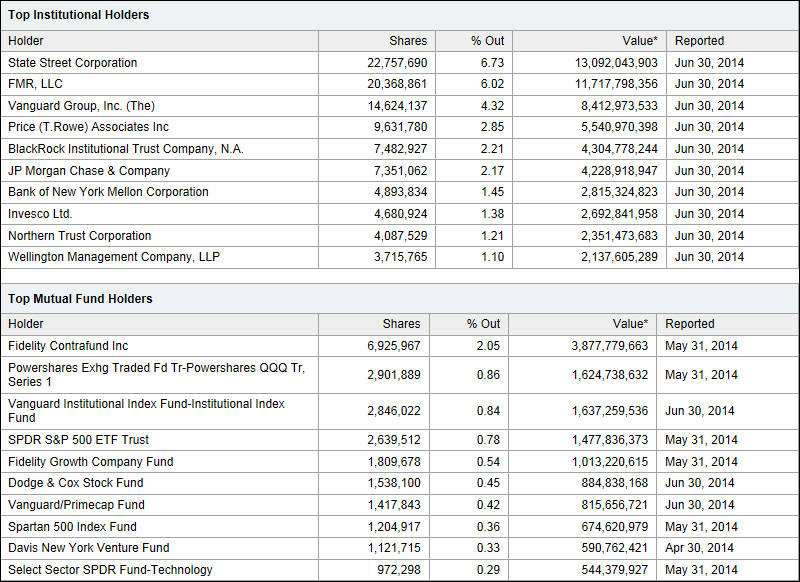Image resolution: width=800 pixels, height=582 pixels.
Task: Click the 6.73 percent out cell
Action: point(492,63)
